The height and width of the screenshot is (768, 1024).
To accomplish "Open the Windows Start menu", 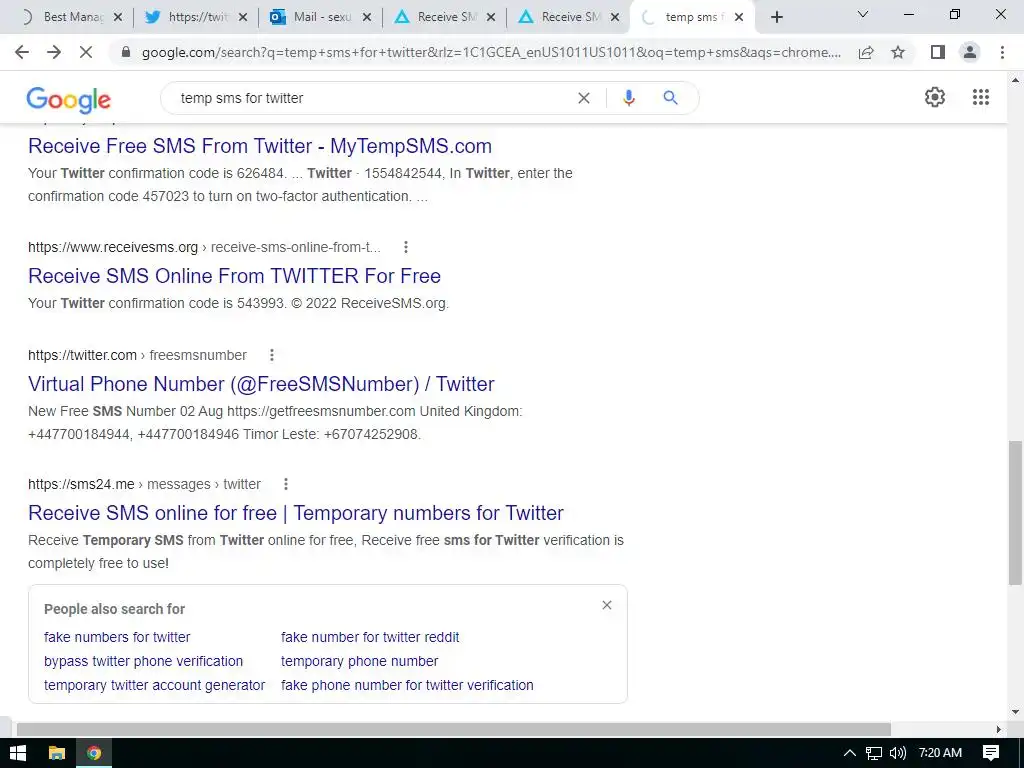I will click(18, 753).
